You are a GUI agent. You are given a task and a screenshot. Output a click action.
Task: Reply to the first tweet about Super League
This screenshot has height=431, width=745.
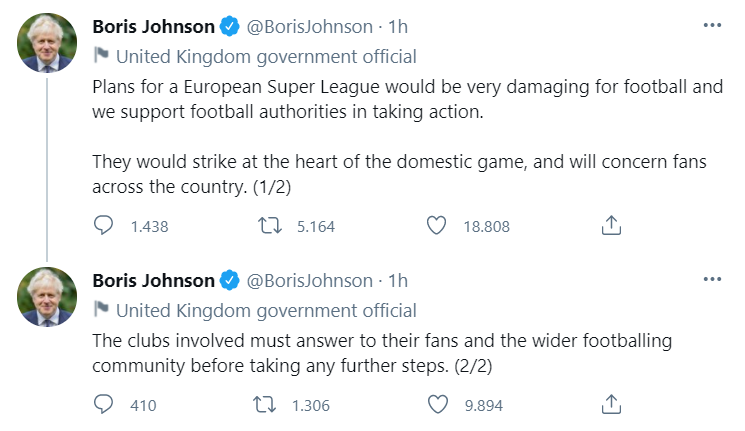(104, 226)
